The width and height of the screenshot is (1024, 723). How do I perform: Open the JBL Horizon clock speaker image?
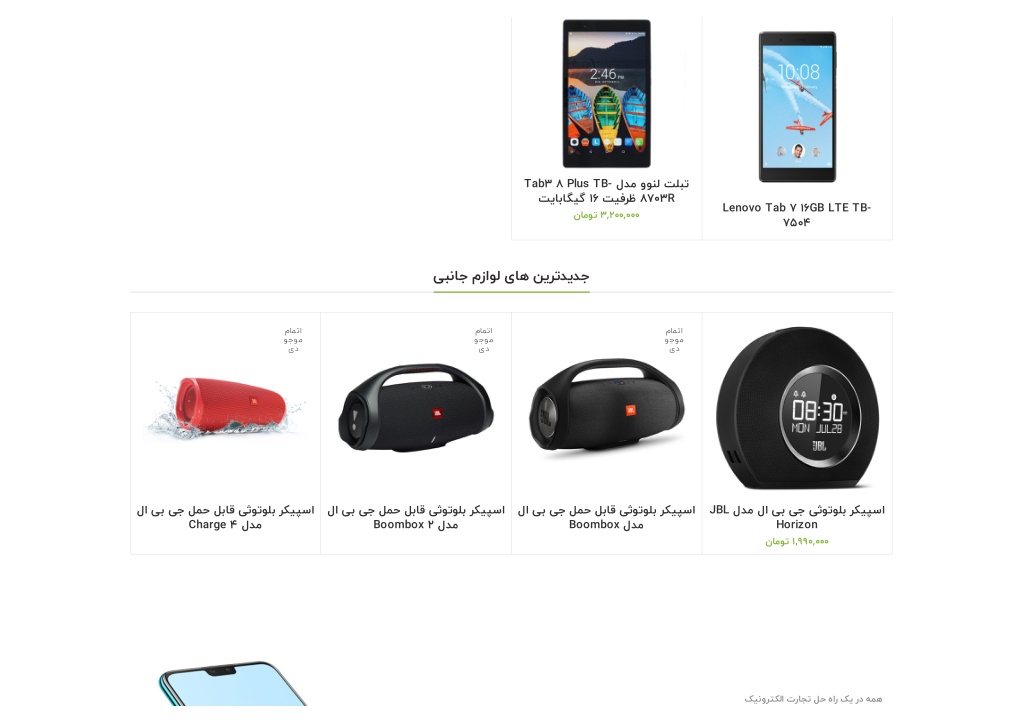(797, 408)
